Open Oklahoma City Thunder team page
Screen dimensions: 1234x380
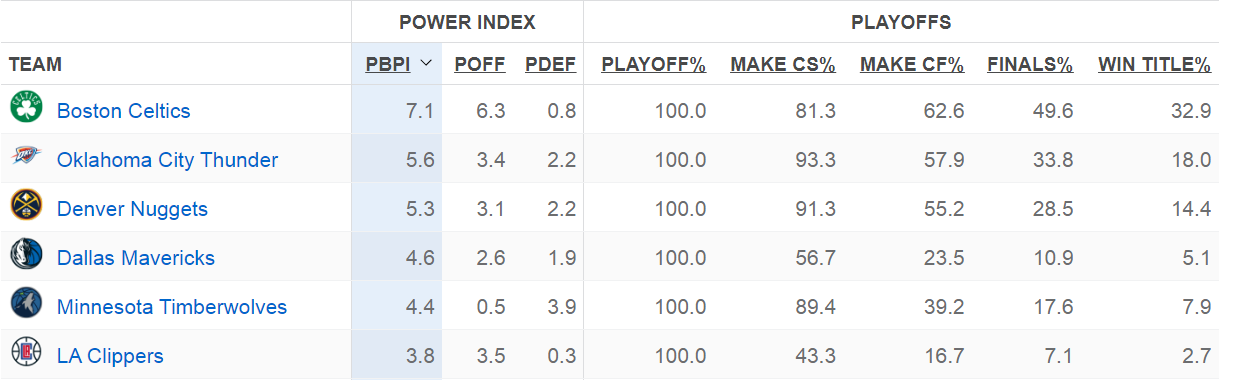[x=168, y=160]
